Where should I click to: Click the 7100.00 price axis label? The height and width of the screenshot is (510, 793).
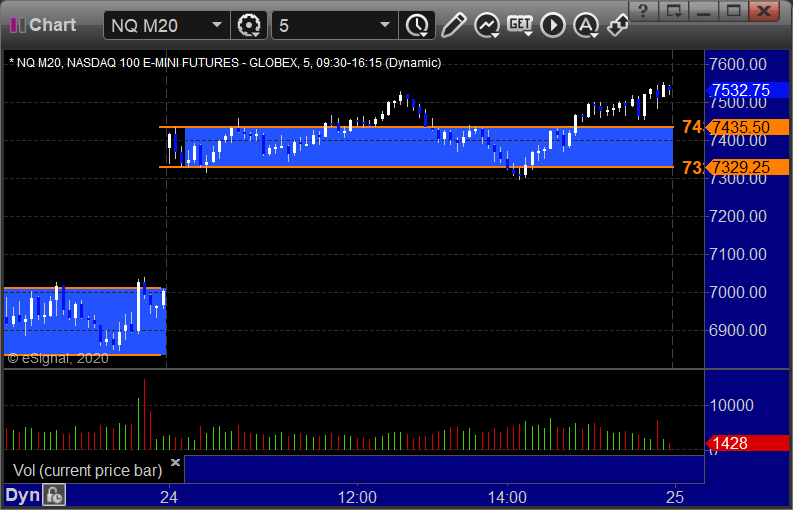(x=738, y=254)
